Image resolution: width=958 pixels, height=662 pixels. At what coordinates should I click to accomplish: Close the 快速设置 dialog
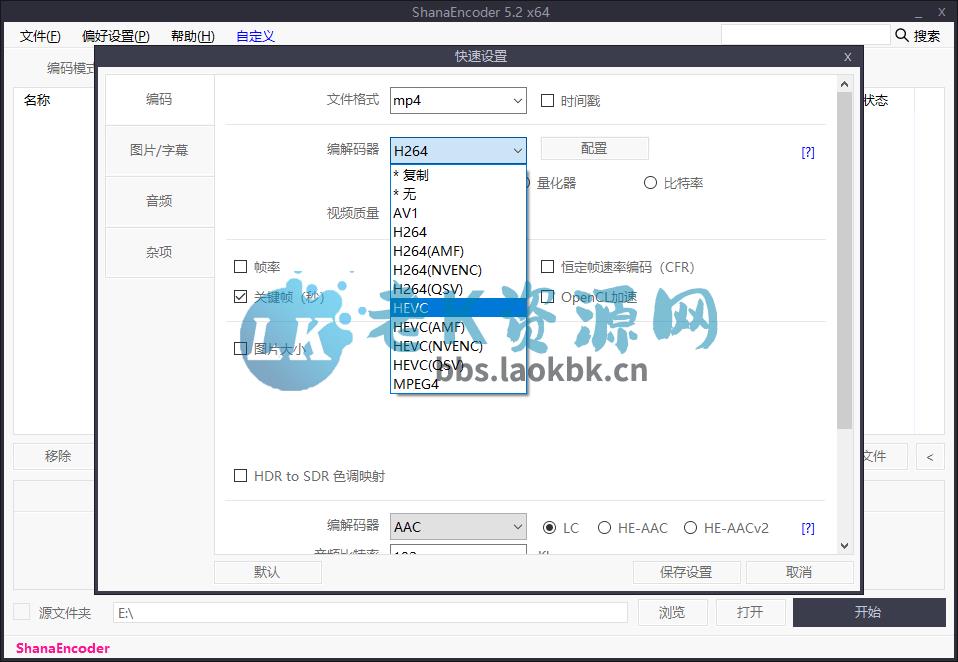click(x=847, y=57)
